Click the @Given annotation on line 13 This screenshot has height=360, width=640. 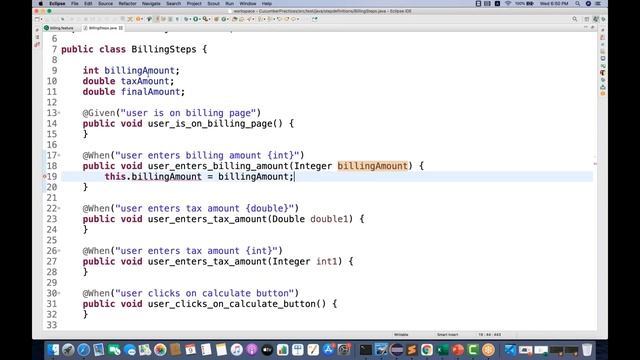pyautogui.click(x=99, y=113)
